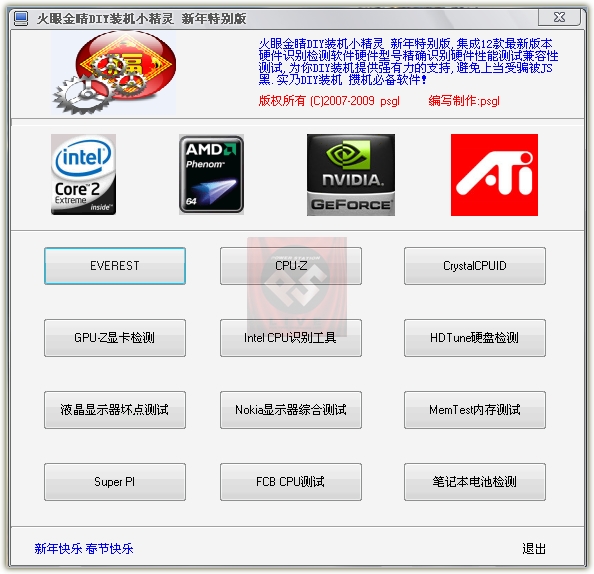Click the red ATI logo
594x574 pixels.
coord(494,175)
